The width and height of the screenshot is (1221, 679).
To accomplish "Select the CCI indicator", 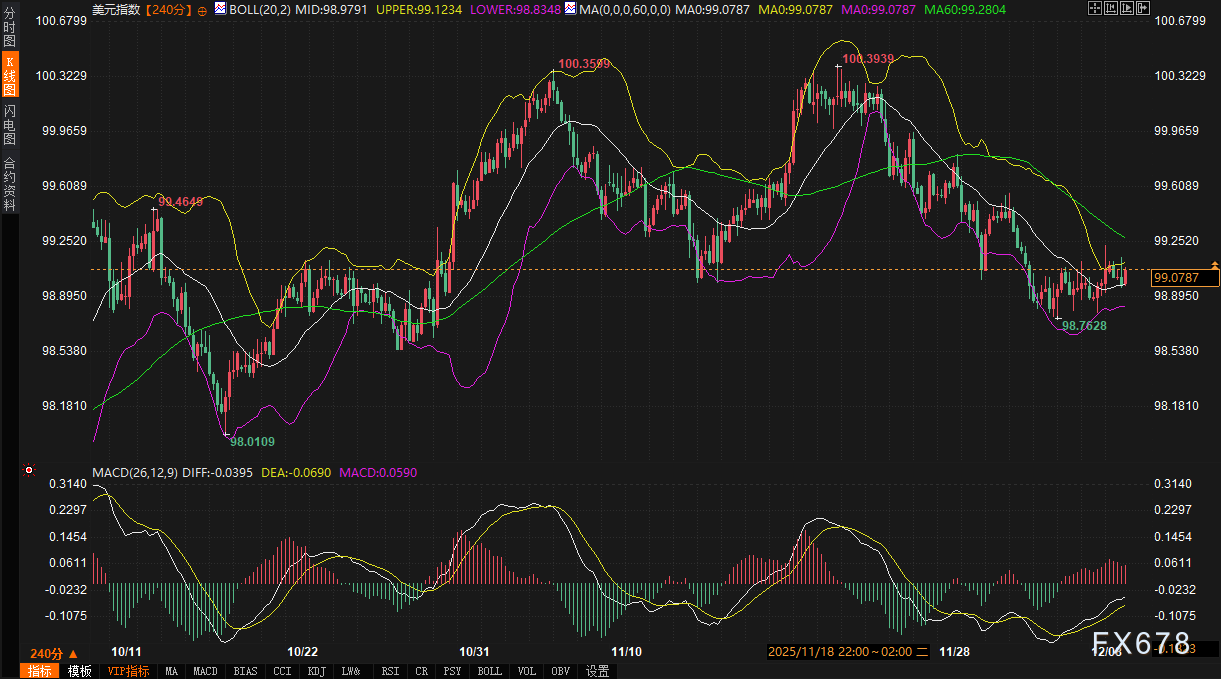I will pos(282,671).
